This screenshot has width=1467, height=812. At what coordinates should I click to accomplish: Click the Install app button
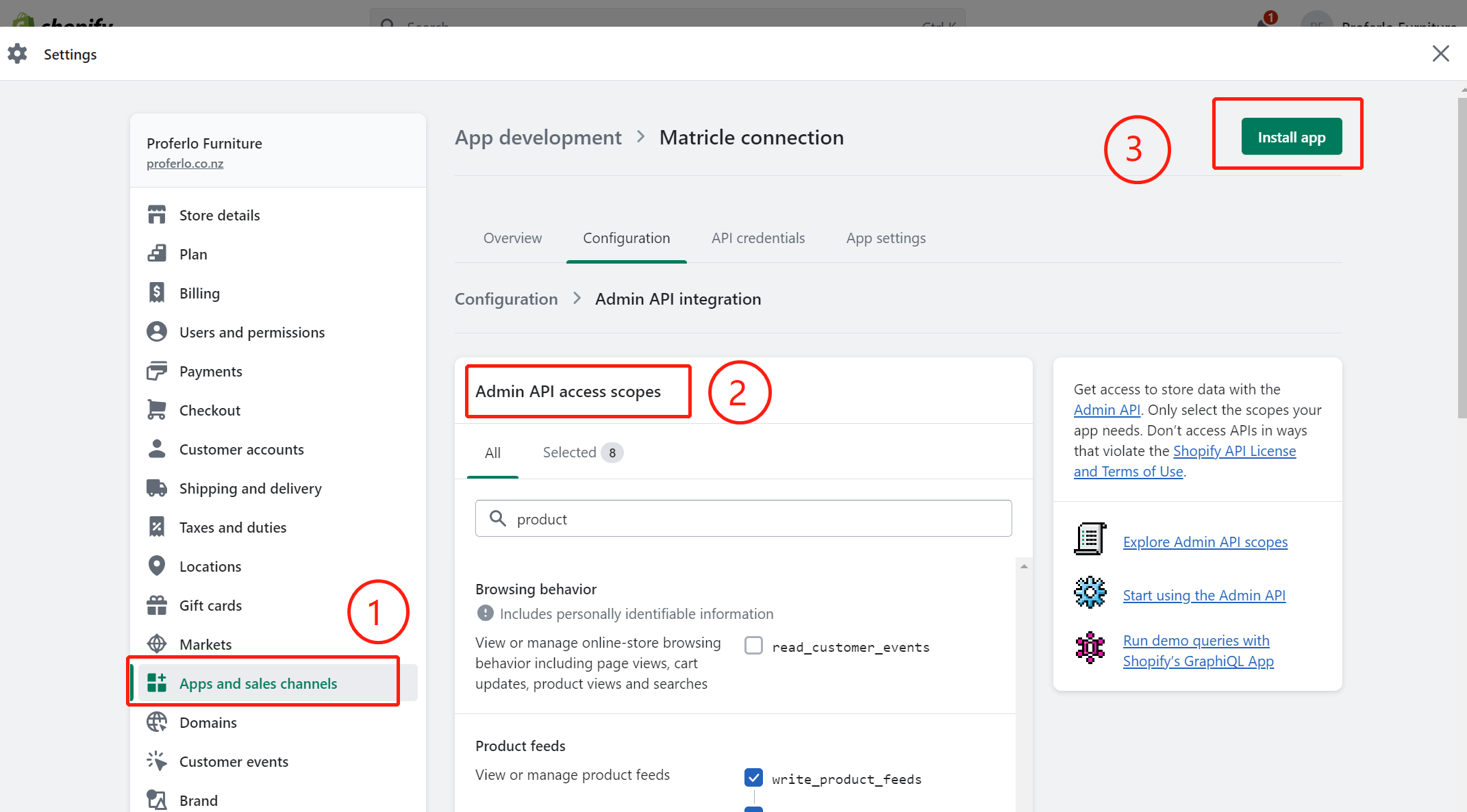(x=1292, y=137)
